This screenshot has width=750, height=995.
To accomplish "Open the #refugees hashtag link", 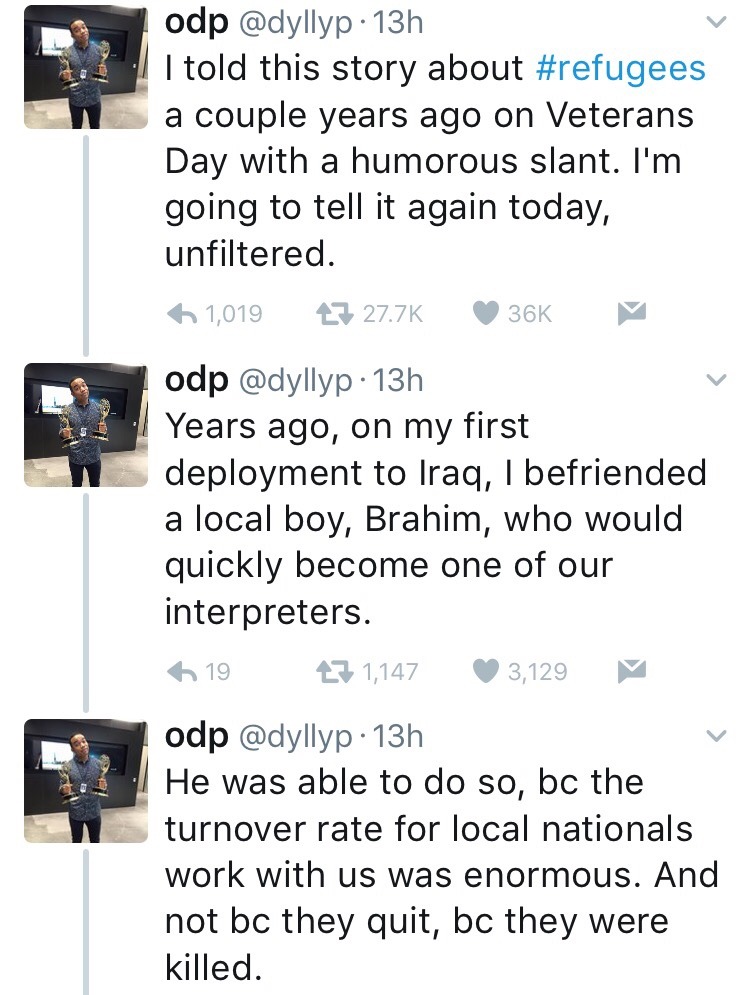I will point(621,68).
